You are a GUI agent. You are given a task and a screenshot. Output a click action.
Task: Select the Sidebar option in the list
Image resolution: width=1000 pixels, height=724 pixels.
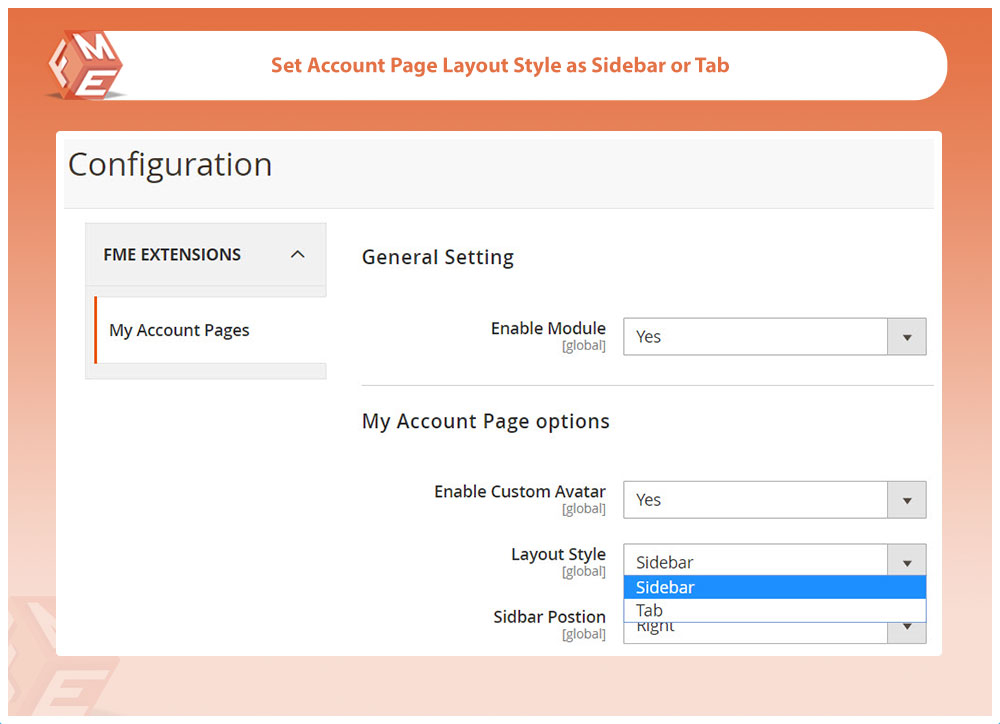[774, 587]
